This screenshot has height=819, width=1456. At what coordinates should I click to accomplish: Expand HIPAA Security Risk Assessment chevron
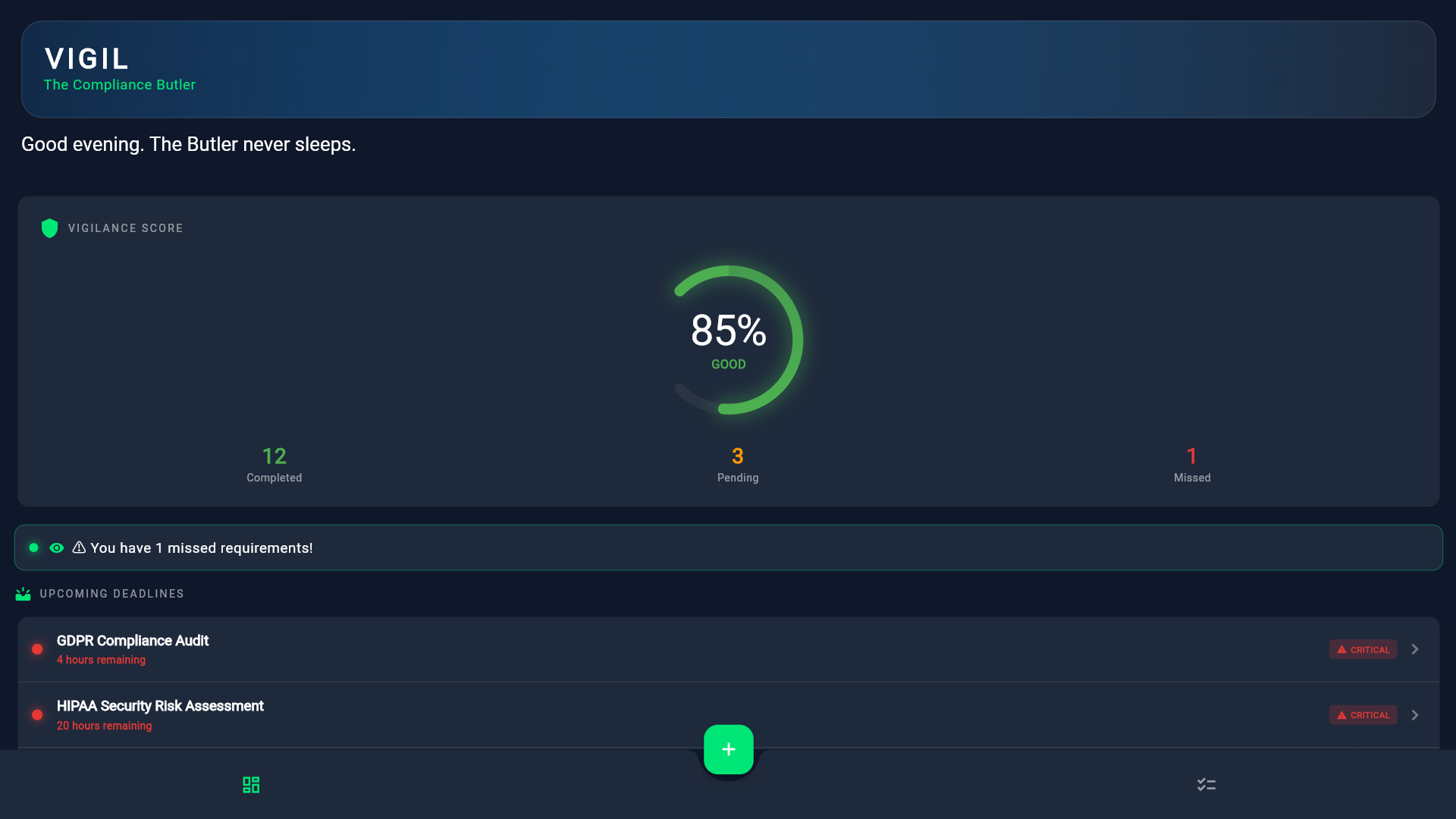[1415, 715]
